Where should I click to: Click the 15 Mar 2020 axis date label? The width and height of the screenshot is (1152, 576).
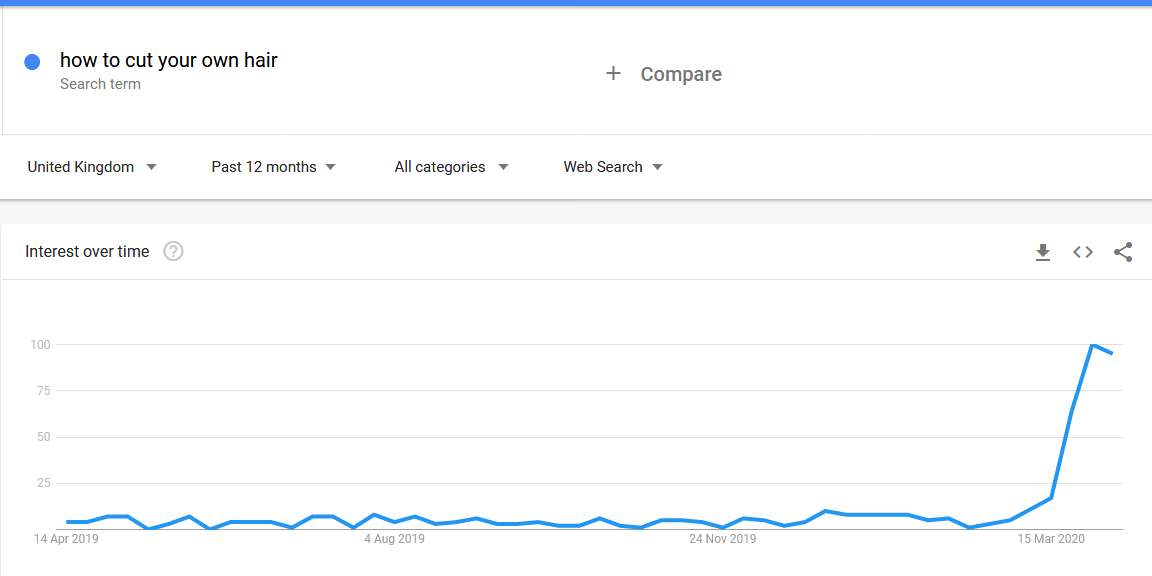click(1051, 539)
